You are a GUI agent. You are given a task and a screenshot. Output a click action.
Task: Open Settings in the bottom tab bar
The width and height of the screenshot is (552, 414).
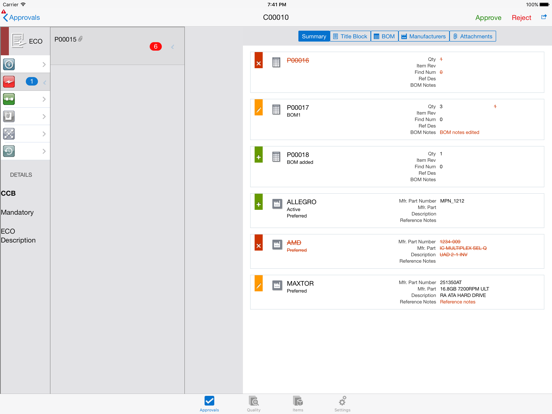[342, 403]
